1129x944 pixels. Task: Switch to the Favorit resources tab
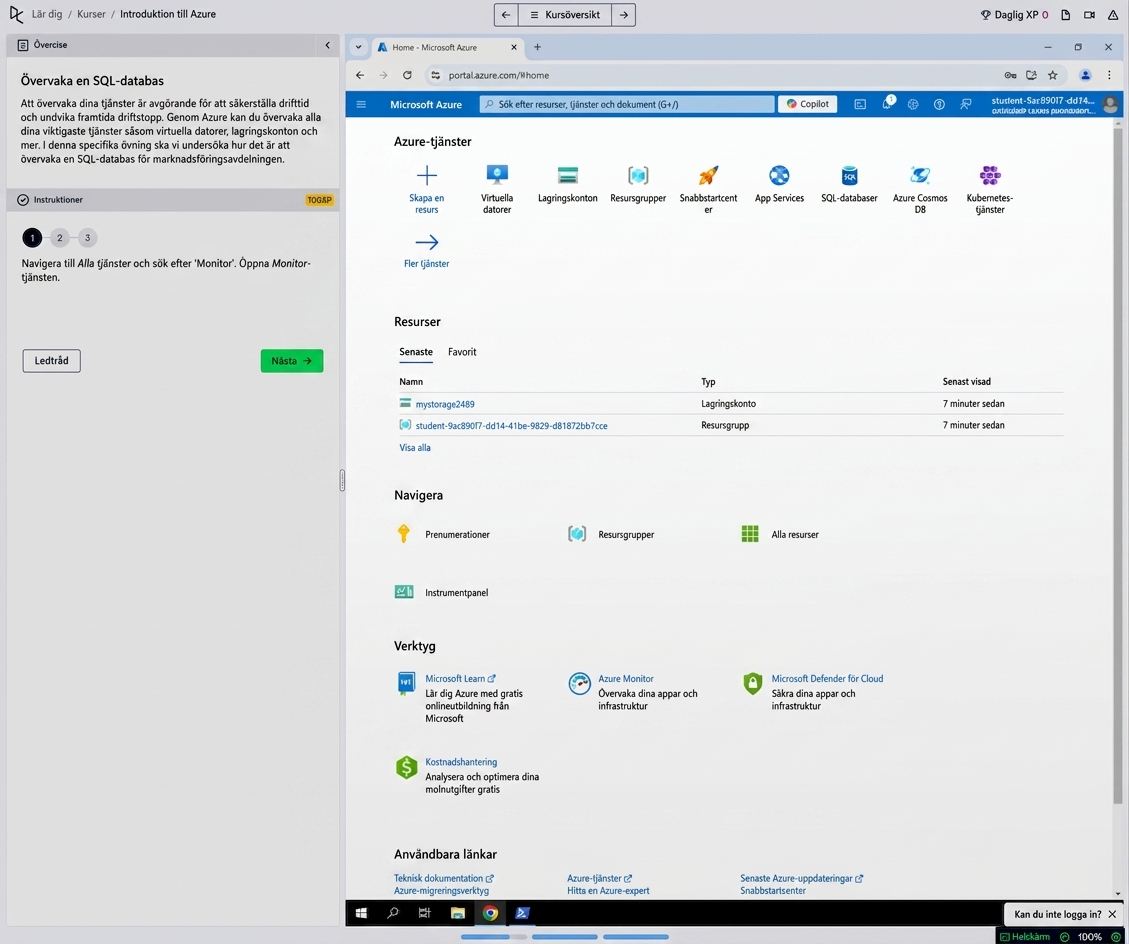(x=462, y=351)
